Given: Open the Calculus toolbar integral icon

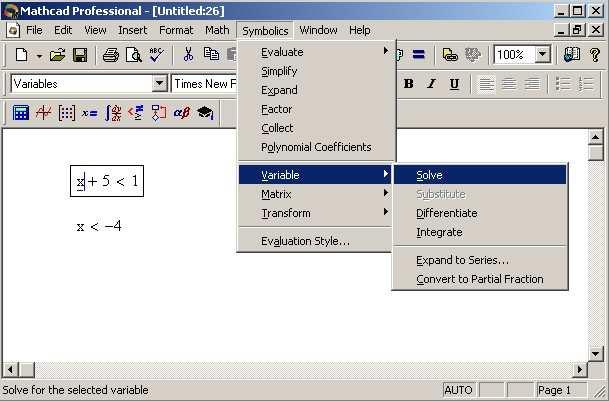Looking at the screenshot, I should click(x=113, y=113).
